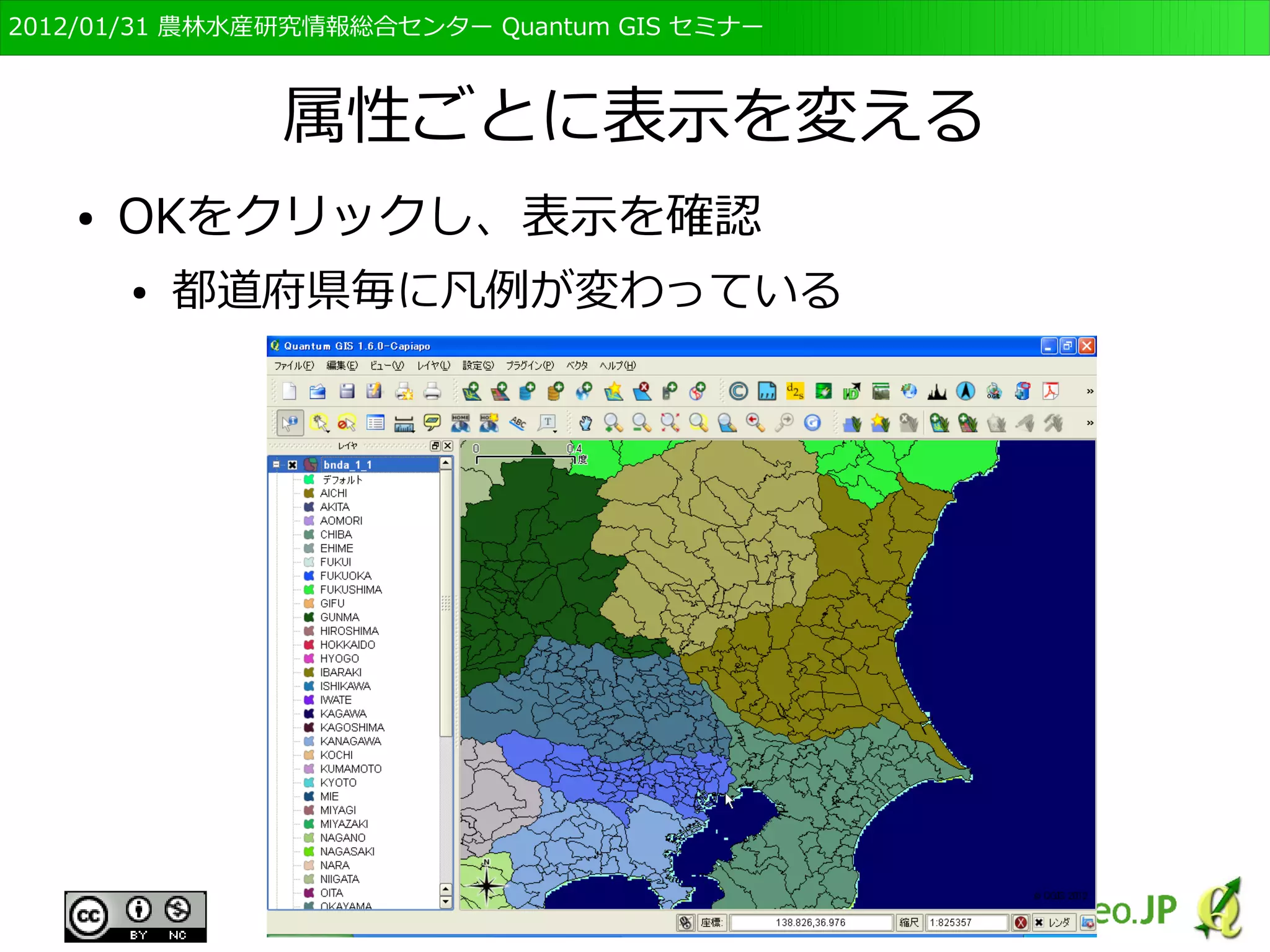Viewport: 1270px width, 952px height.
Task: Collapse the bnda_1_1 layer tree
Action: pos(277,465)
